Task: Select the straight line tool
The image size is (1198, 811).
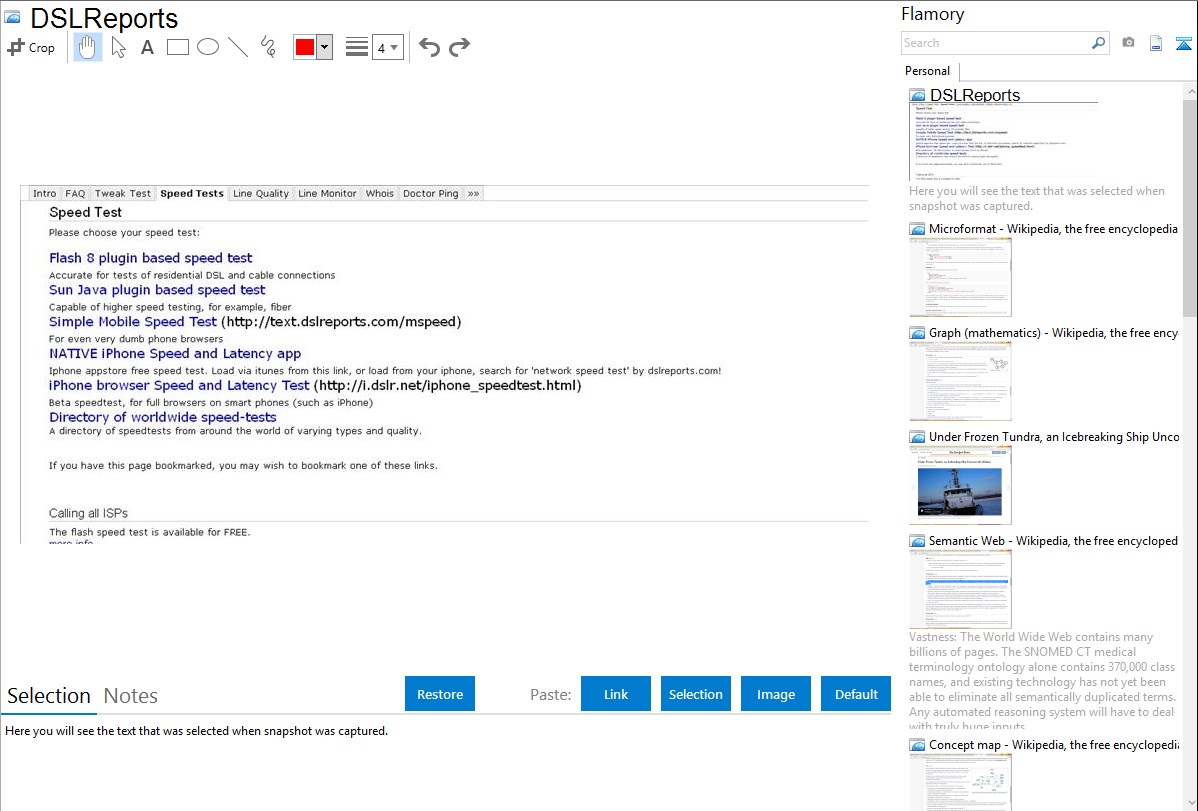Action: [238, 47]
